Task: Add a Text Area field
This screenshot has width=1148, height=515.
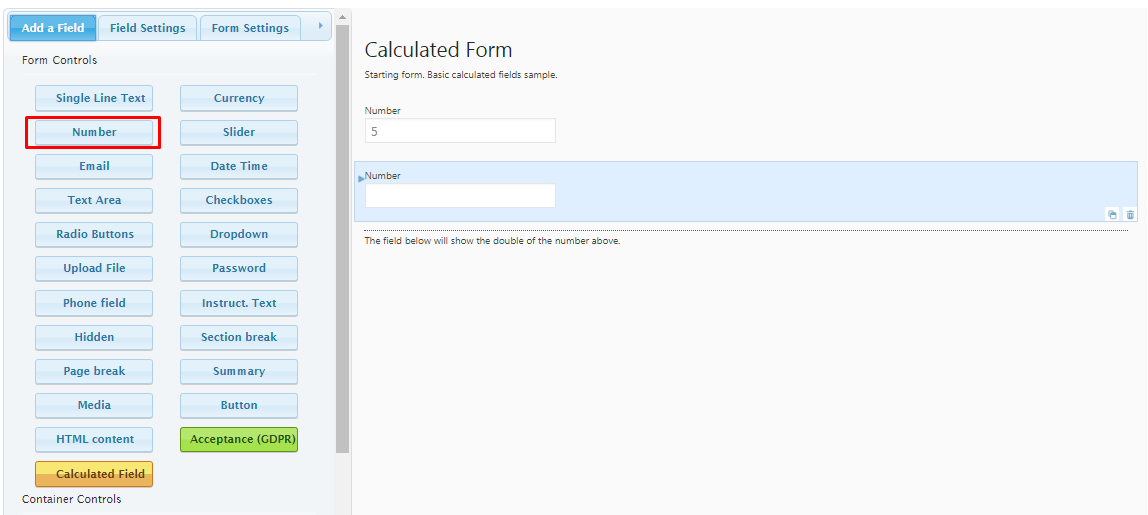Action: coord(94,200)
